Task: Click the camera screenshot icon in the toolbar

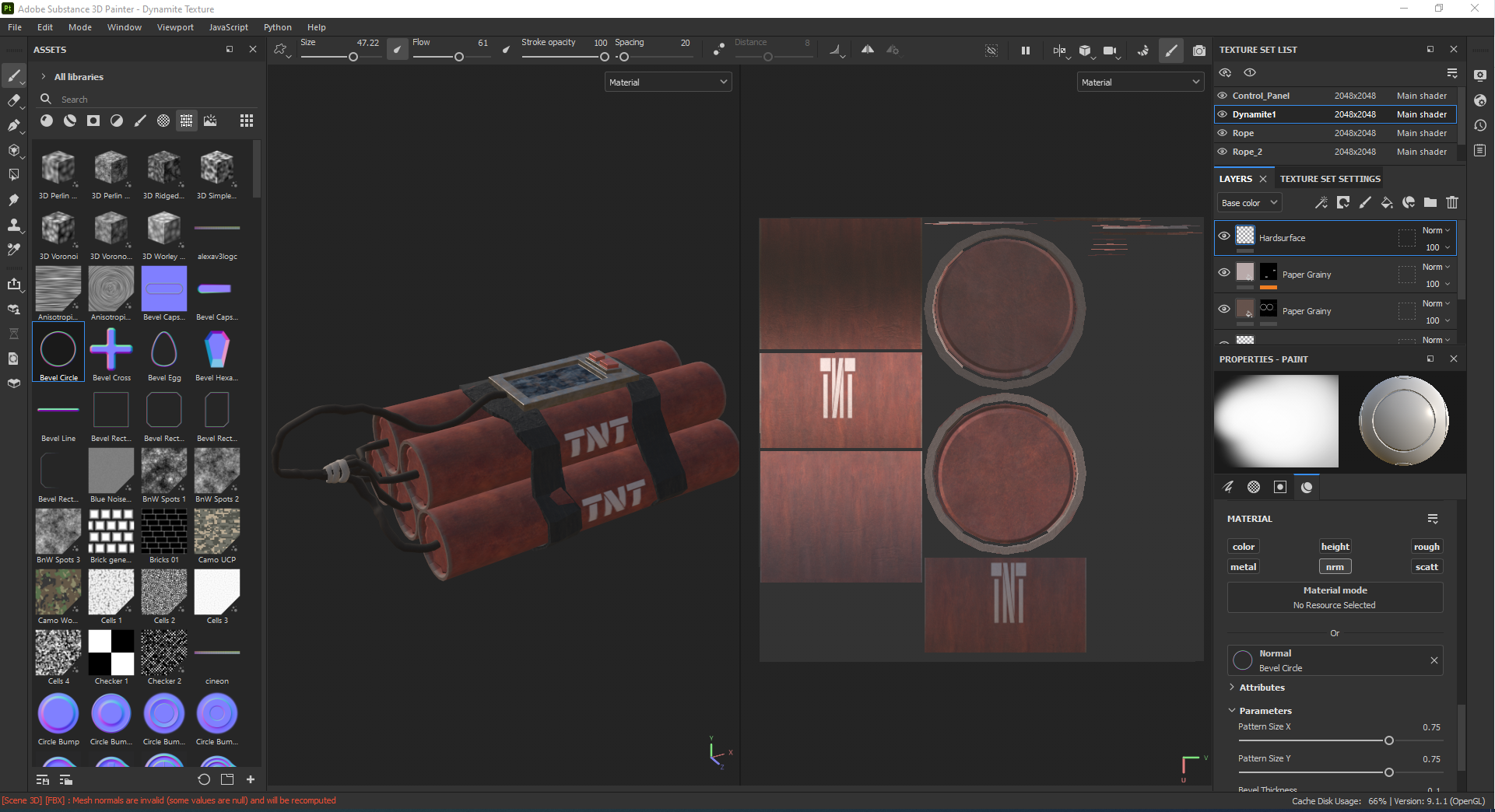Action: 1199,51
